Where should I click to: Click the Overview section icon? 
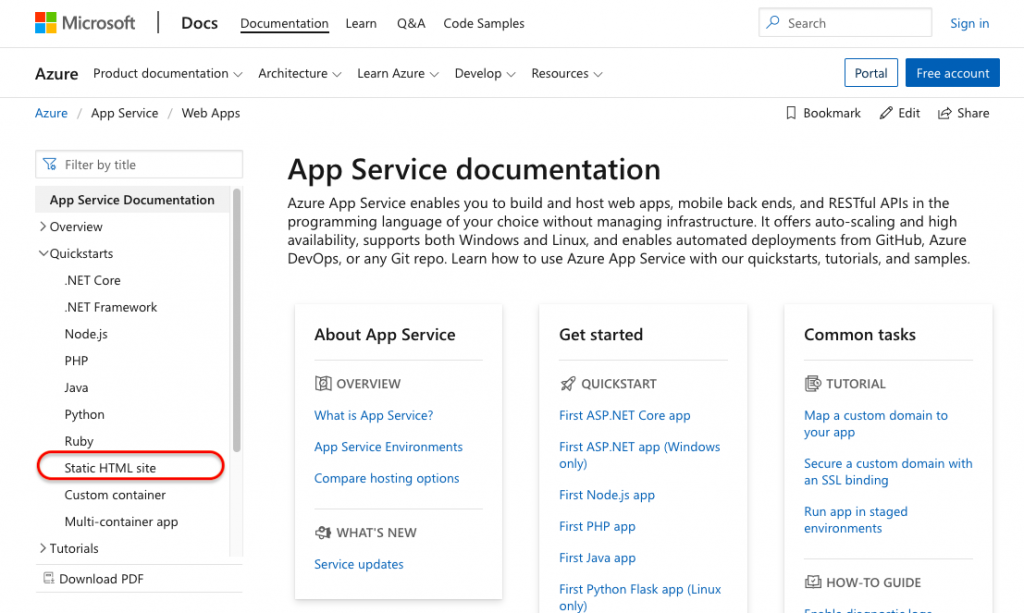(323, 383)
